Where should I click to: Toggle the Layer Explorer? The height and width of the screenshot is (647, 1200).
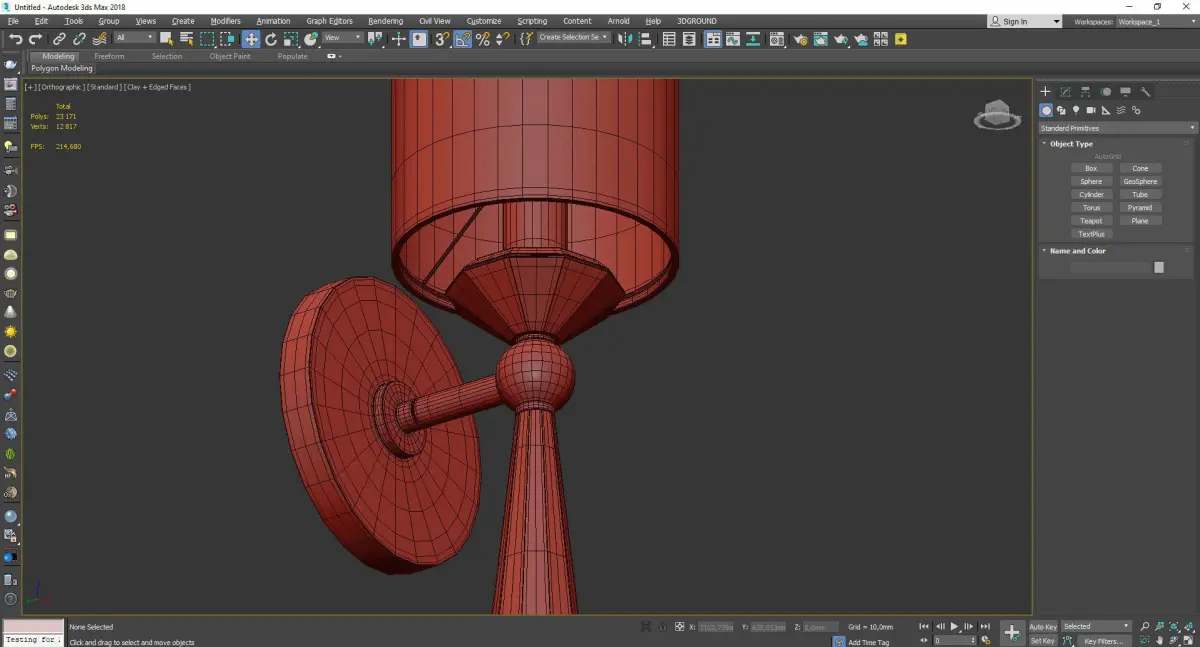[690, 39]
